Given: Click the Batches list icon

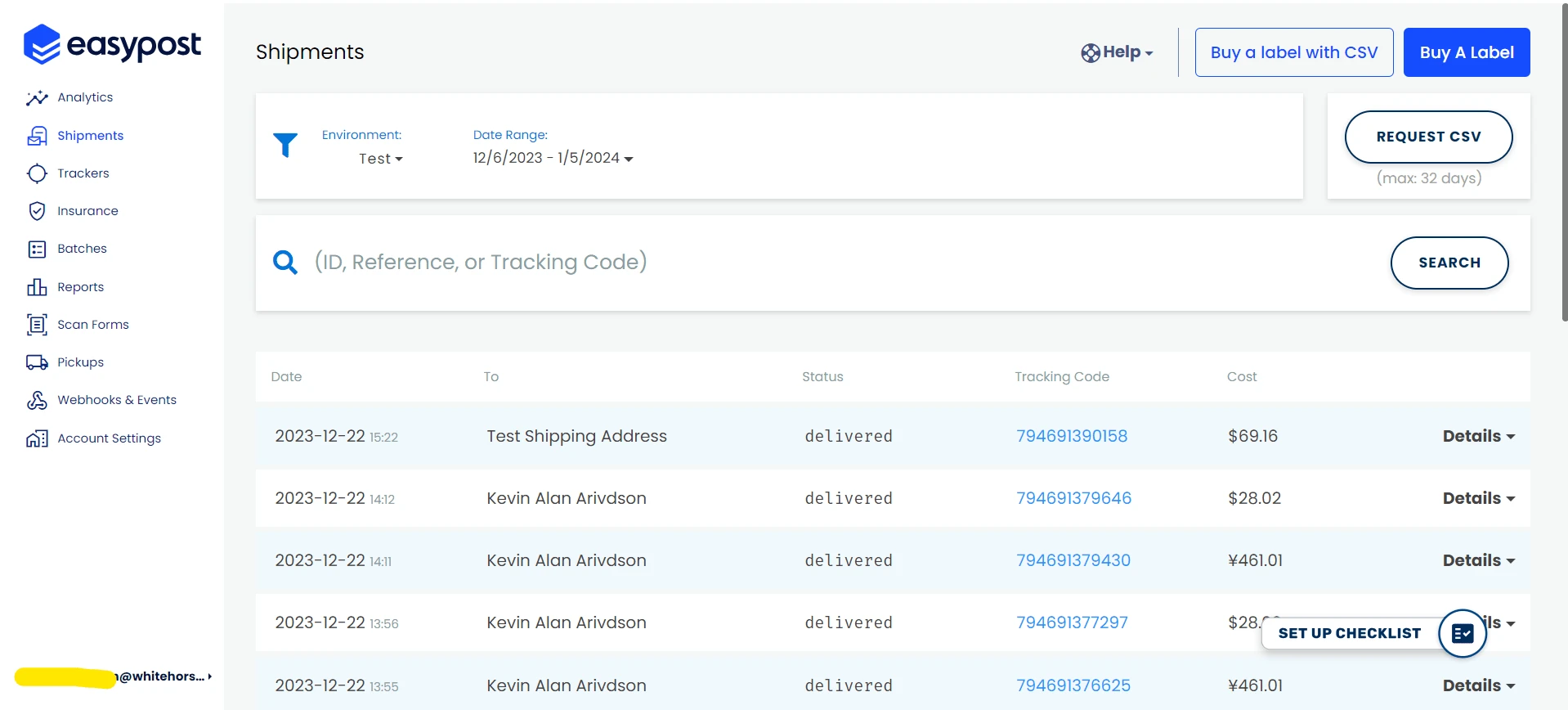Looking at the screenshot, I should [37, 249].
